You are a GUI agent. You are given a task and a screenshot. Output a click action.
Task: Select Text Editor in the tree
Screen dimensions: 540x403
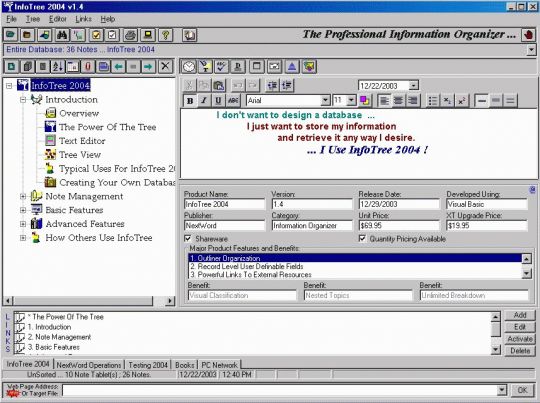(82, 141)
